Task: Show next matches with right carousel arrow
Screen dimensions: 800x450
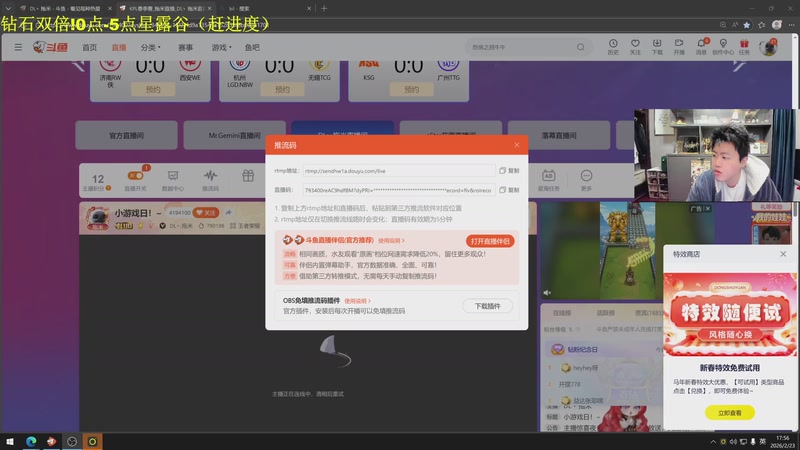Action: point(739,64)
